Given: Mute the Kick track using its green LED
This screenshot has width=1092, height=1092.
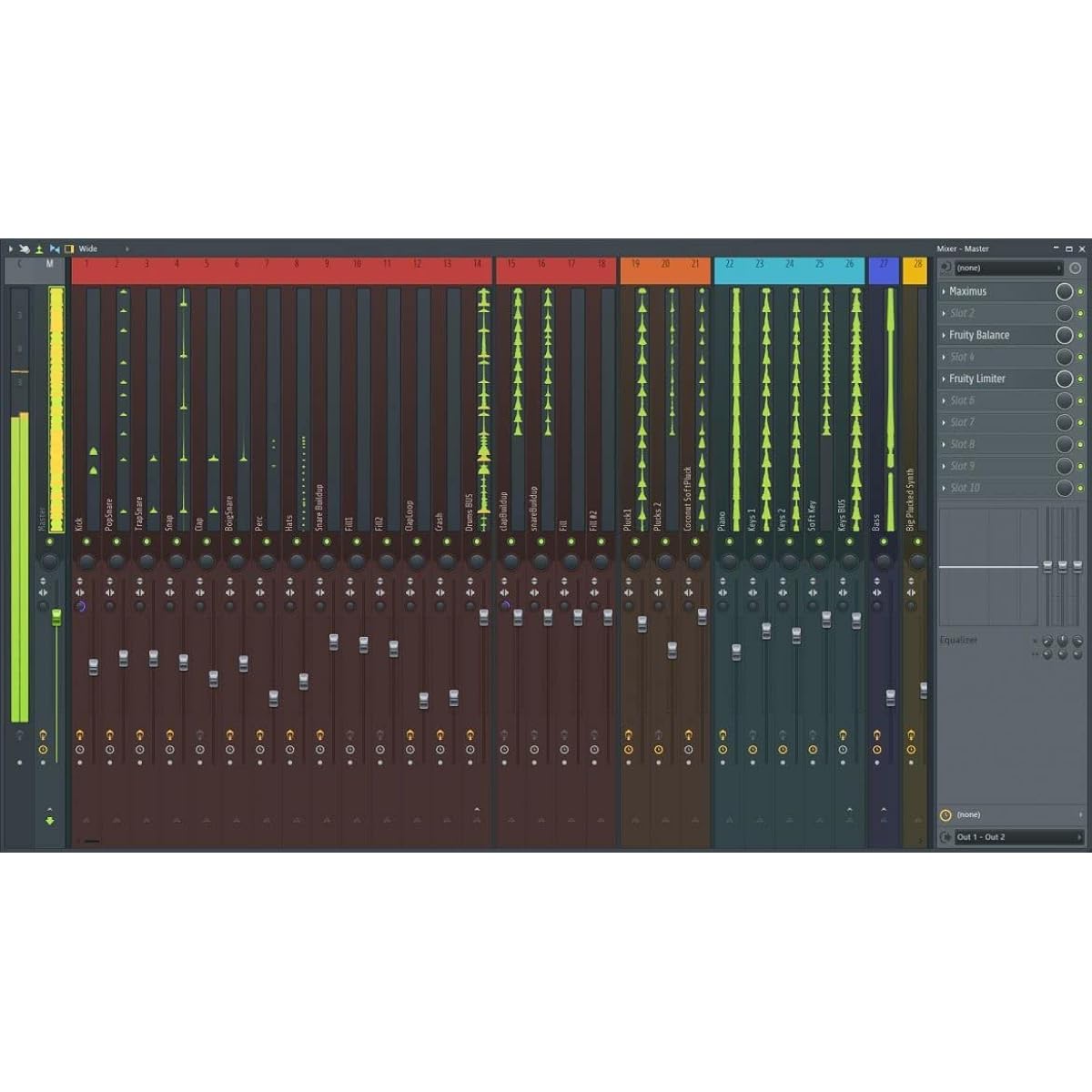Looking at the screenshot, I should click(x=86, y=541).
